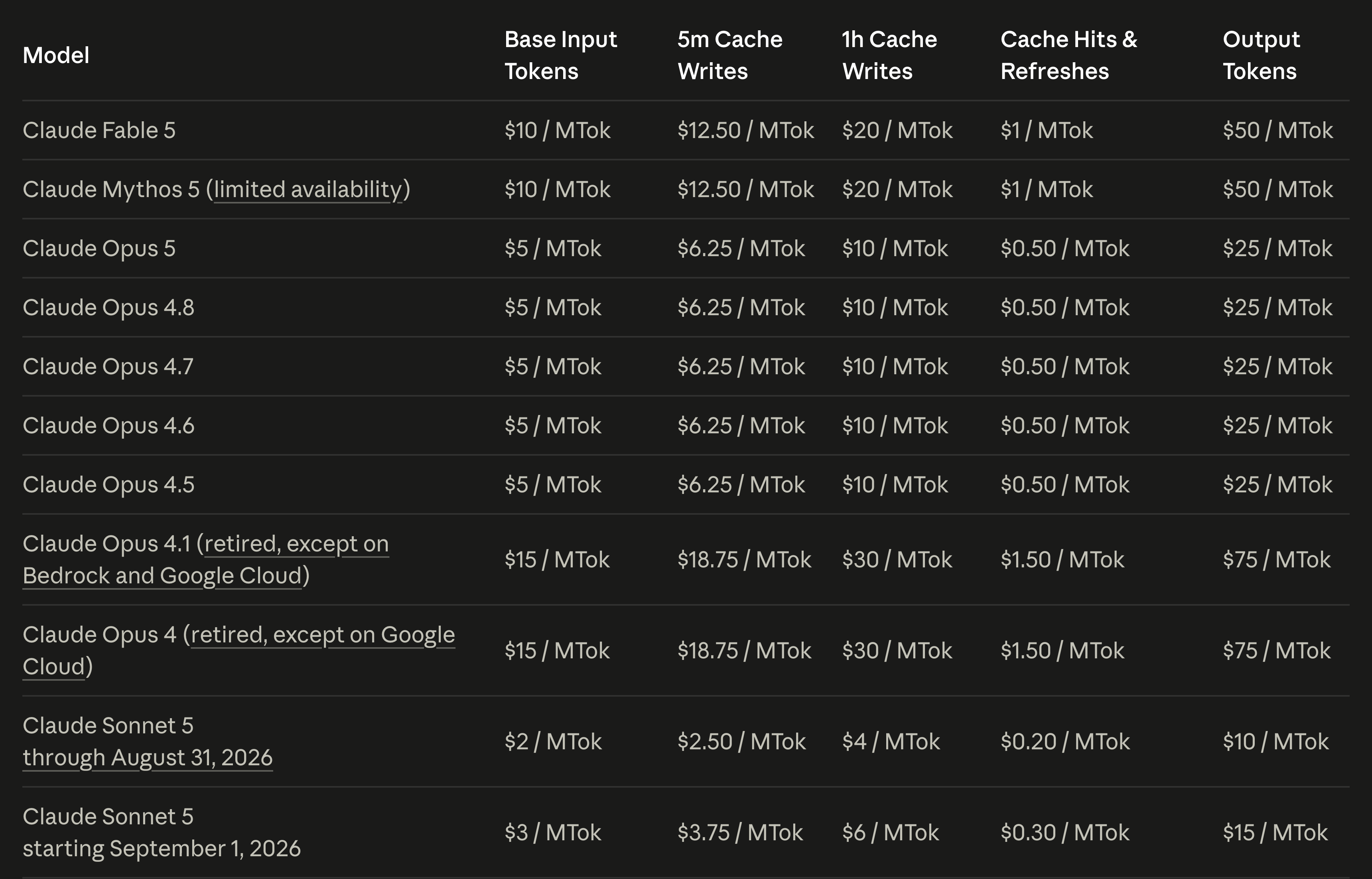Select the $18.75 5m cache price for Opus 4 on Google Cloud
The image size is (1372, 879).
click(744, 651)
